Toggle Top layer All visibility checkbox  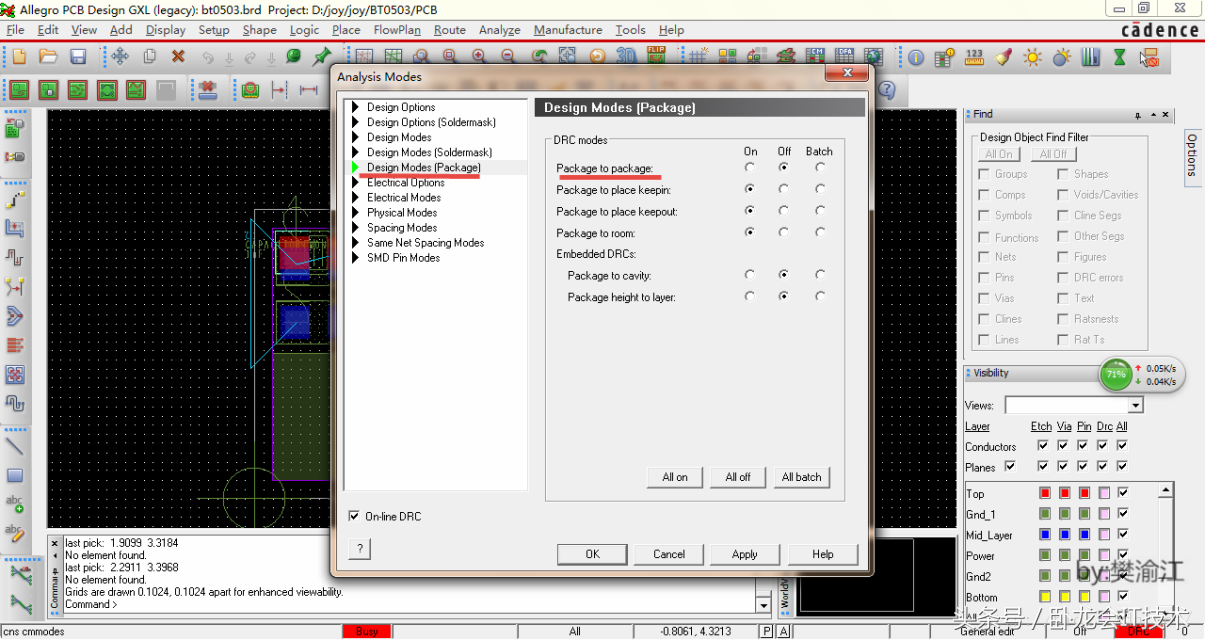pyautogui.click(x=1124, y=493)
